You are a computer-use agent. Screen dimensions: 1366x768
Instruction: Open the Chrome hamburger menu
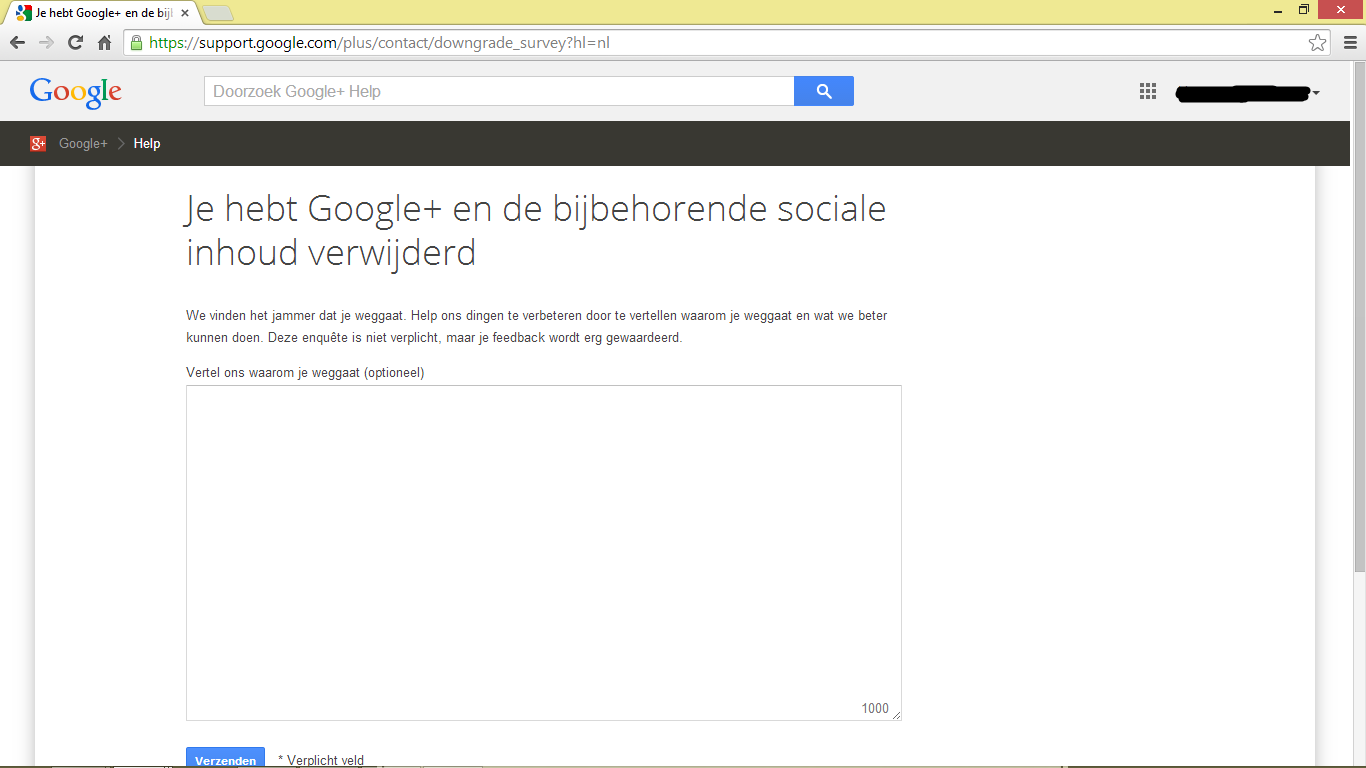pyautogui.click(x=1350, y=43)
